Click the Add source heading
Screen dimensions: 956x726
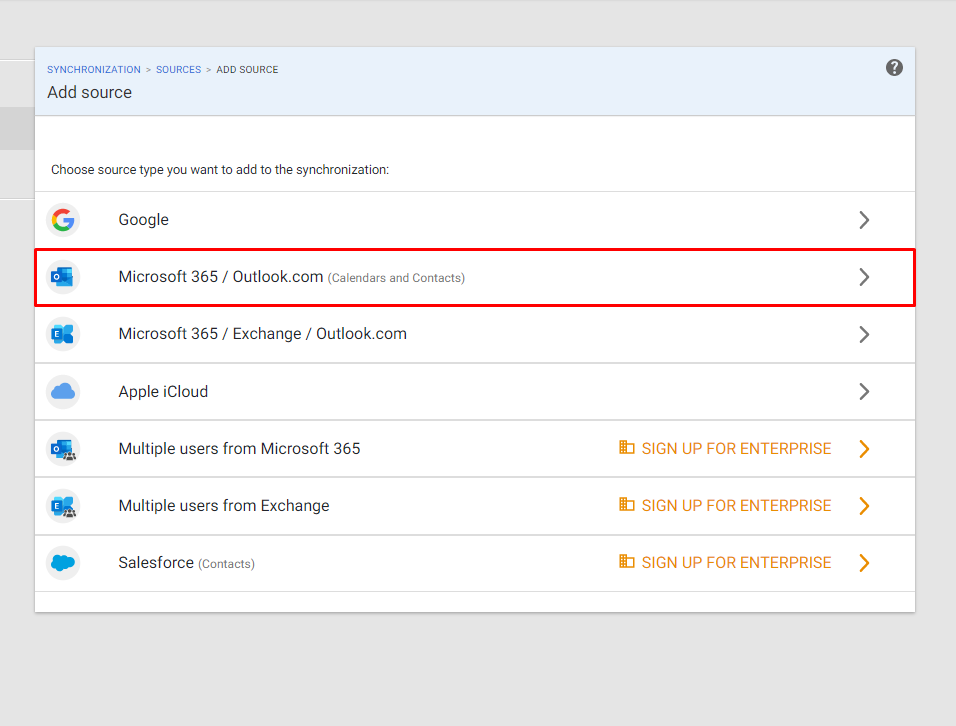coord(90,92)
